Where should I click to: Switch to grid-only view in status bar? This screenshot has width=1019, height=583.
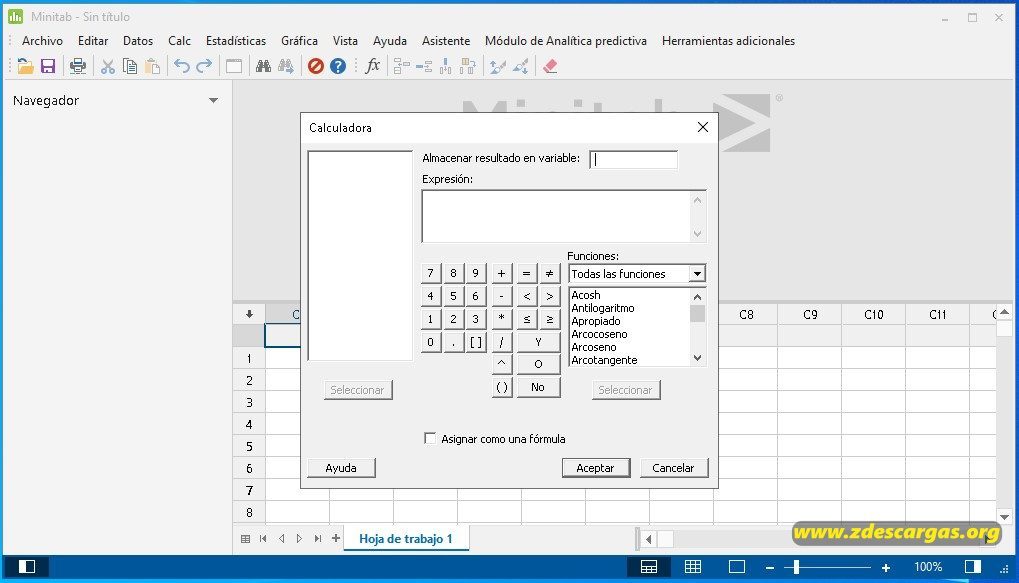pos(693,567)
